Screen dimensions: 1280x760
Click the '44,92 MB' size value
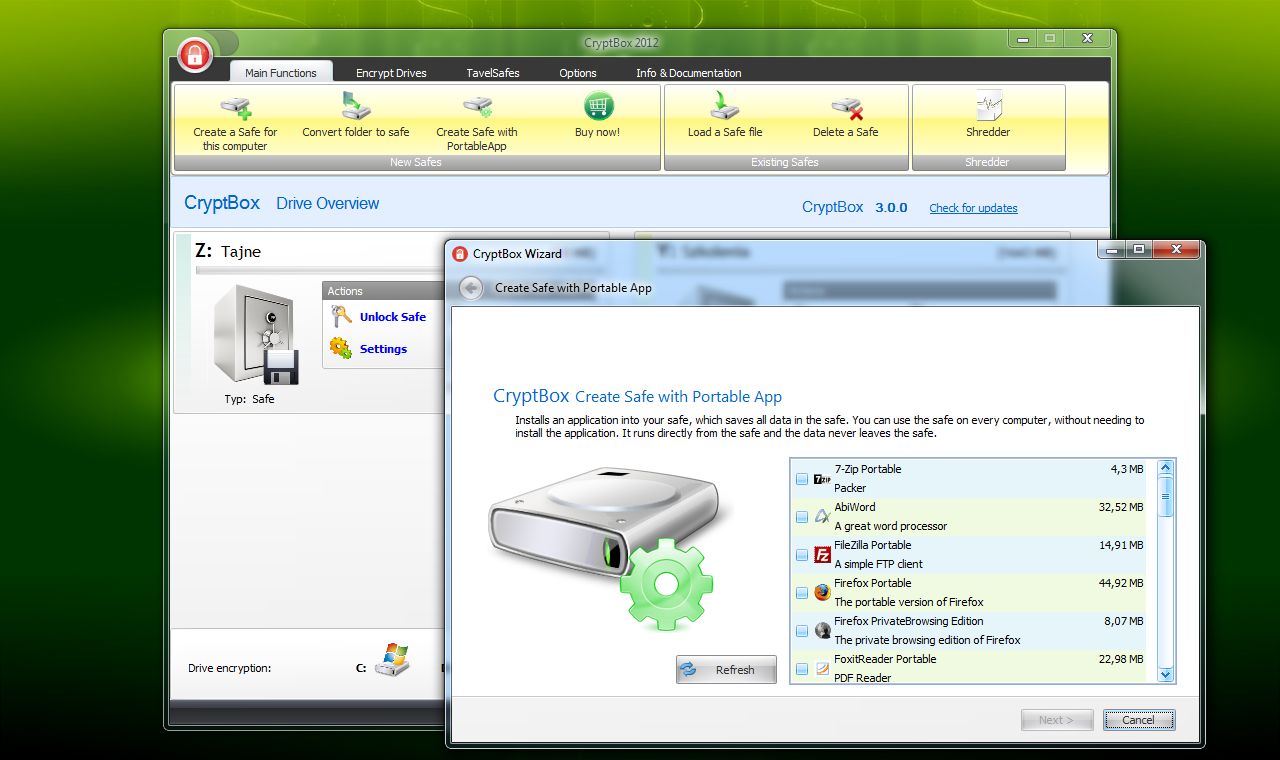click(1121, 583)
